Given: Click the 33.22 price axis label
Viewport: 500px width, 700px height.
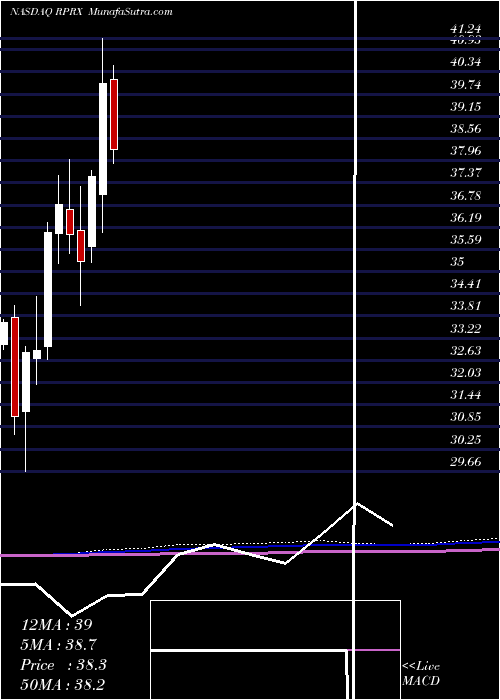Looking at the screenshot, I should click(466, 329).
